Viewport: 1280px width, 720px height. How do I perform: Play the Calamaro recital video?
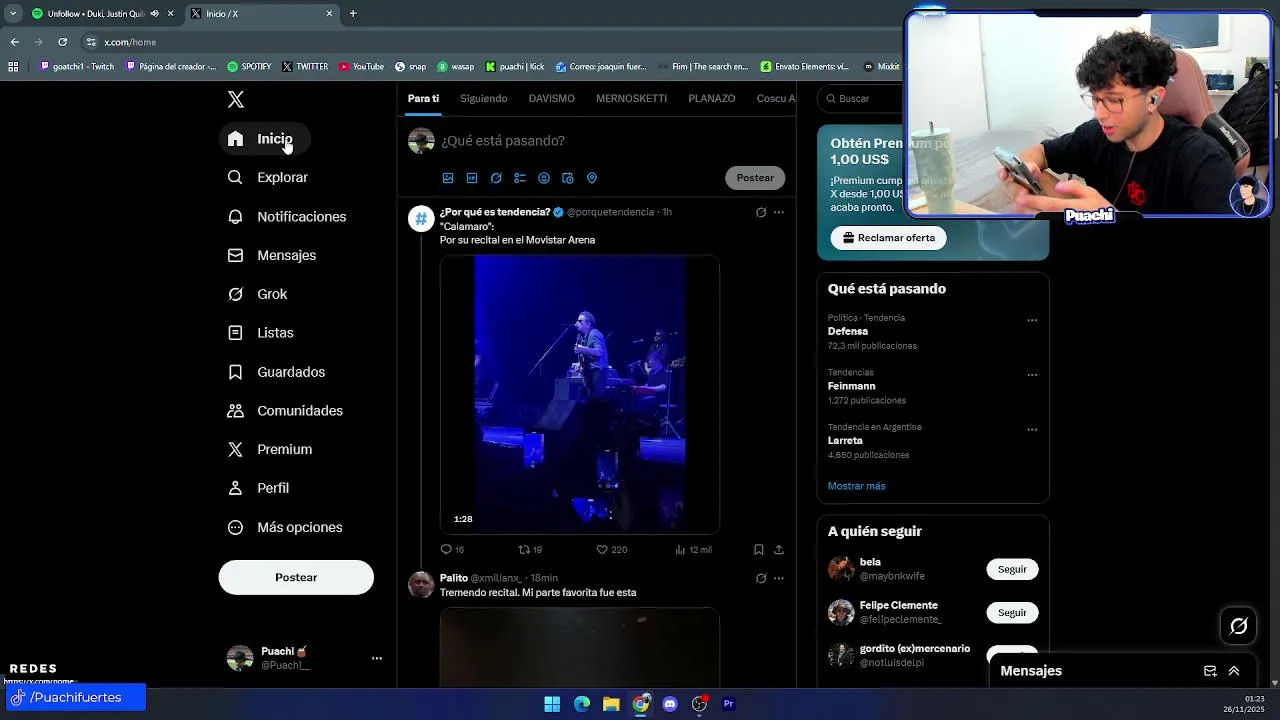pyautogui.click(x=580, y=394)
